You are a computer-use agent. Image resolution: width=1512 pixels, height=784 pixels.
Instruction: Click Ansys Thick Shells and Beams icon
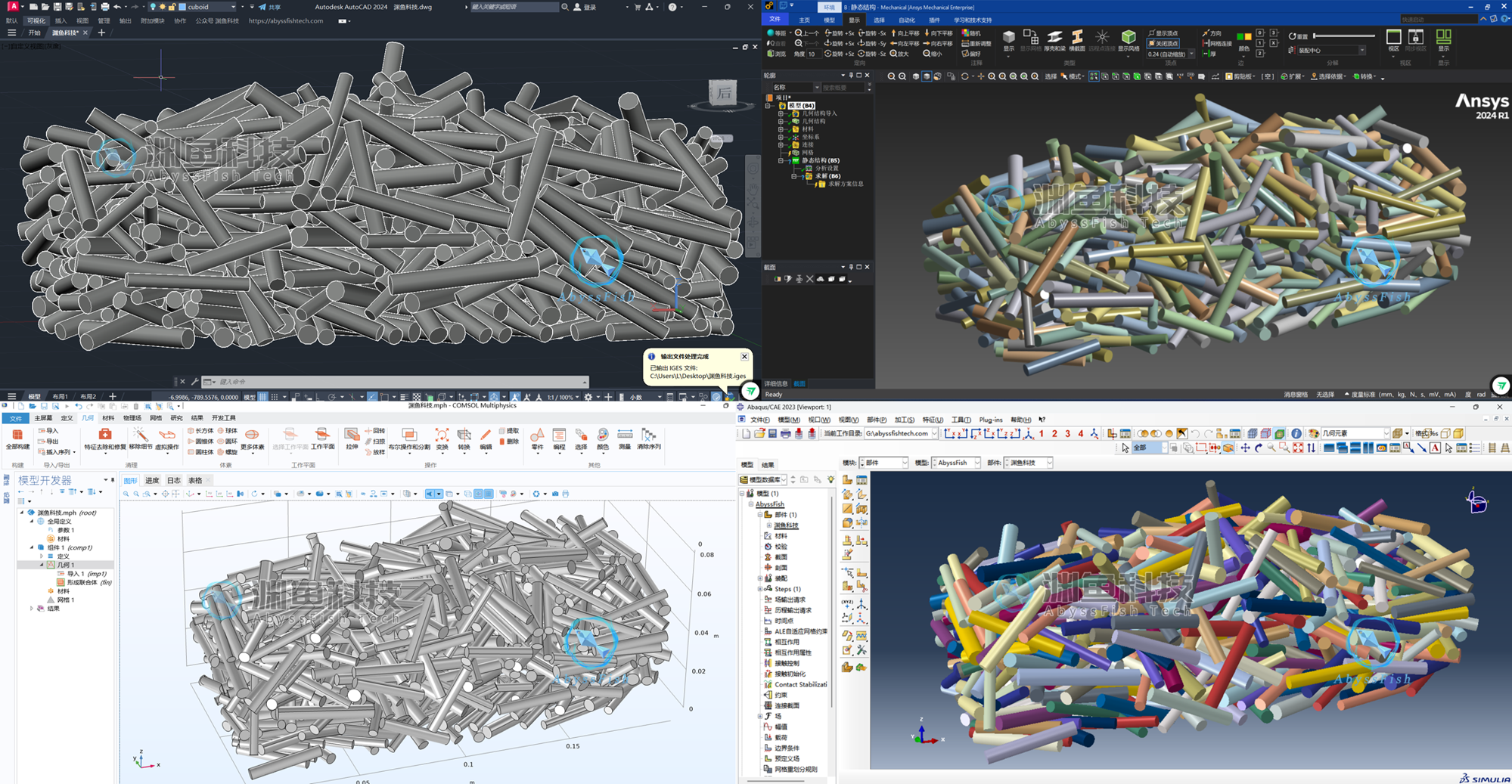(1054, 37)
